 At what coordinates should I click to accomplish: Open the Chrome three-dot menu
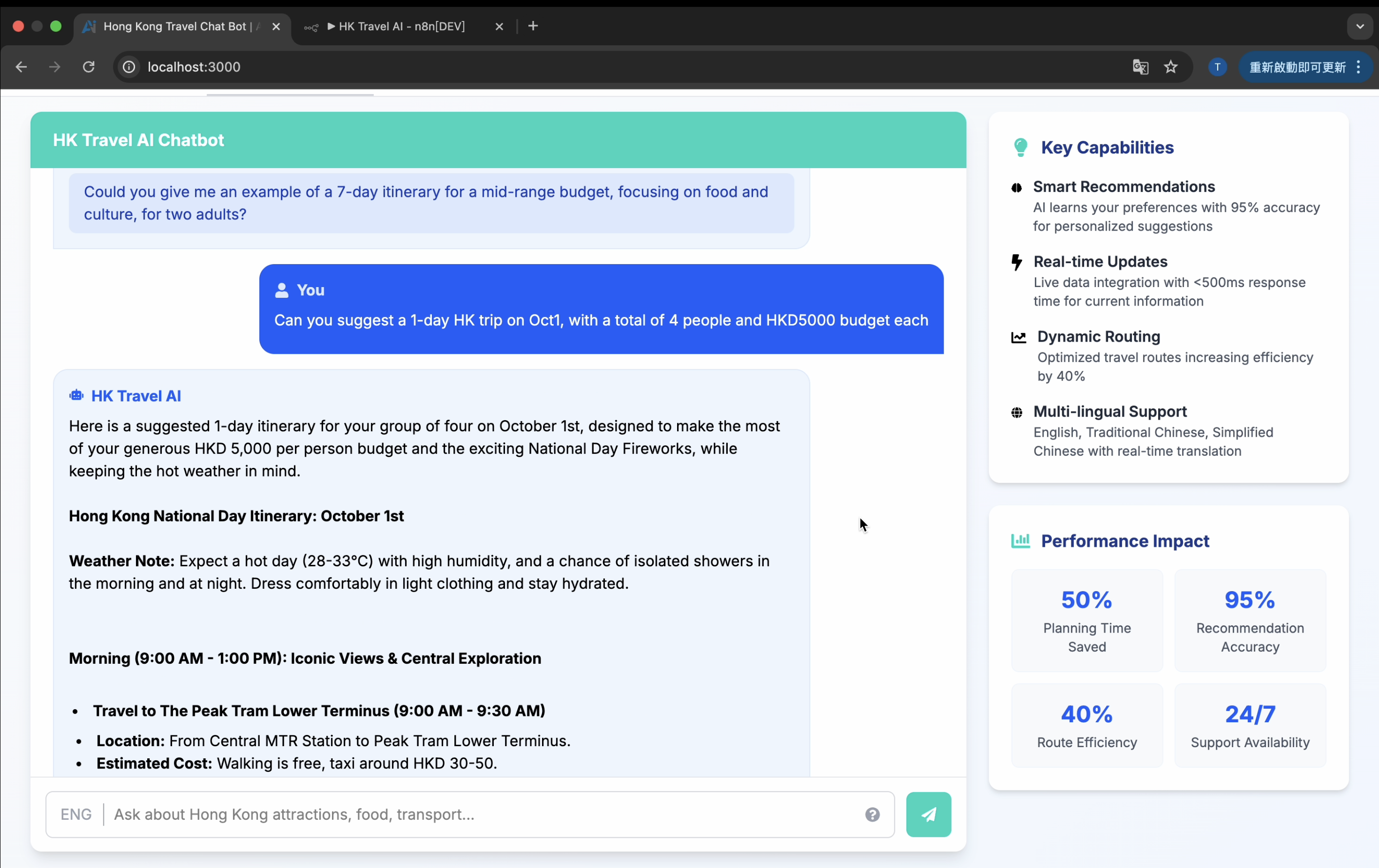point(1359,67)
